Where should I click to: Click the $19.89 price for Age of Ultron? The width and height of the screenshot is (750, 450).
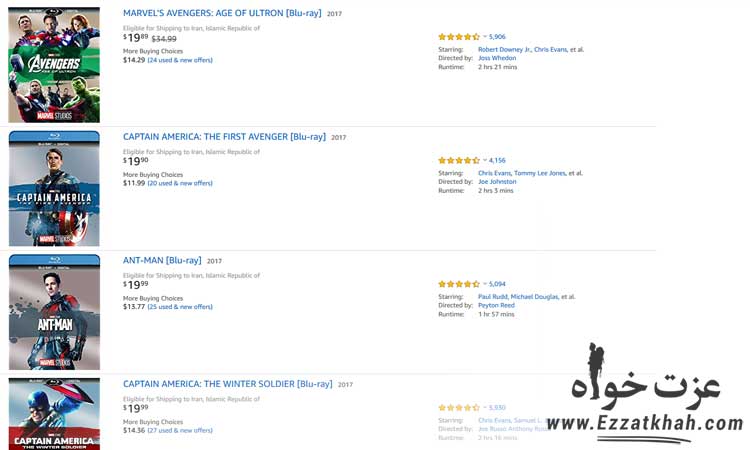135,38
